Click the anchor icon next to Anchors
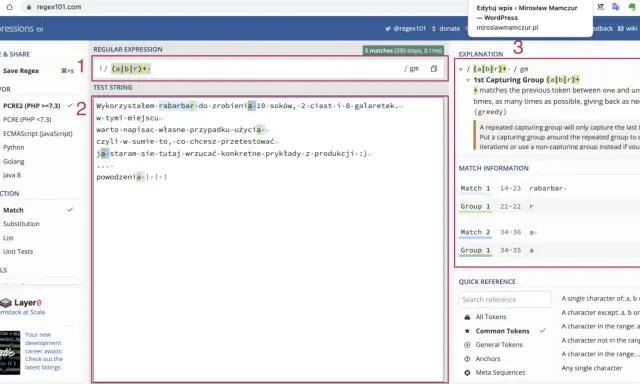640x384 pixels. click(x=467, y=359)
